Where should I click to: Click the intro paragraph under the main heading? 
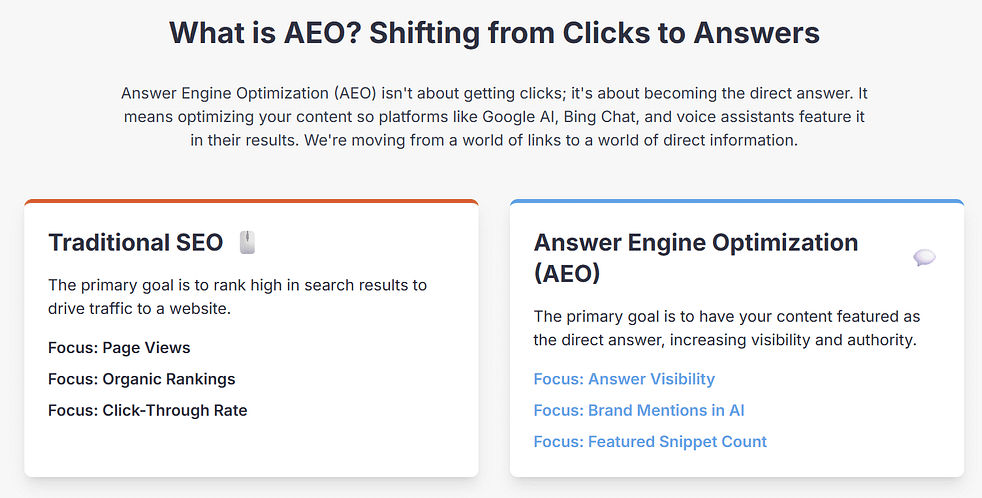click(x=494, y=116)
